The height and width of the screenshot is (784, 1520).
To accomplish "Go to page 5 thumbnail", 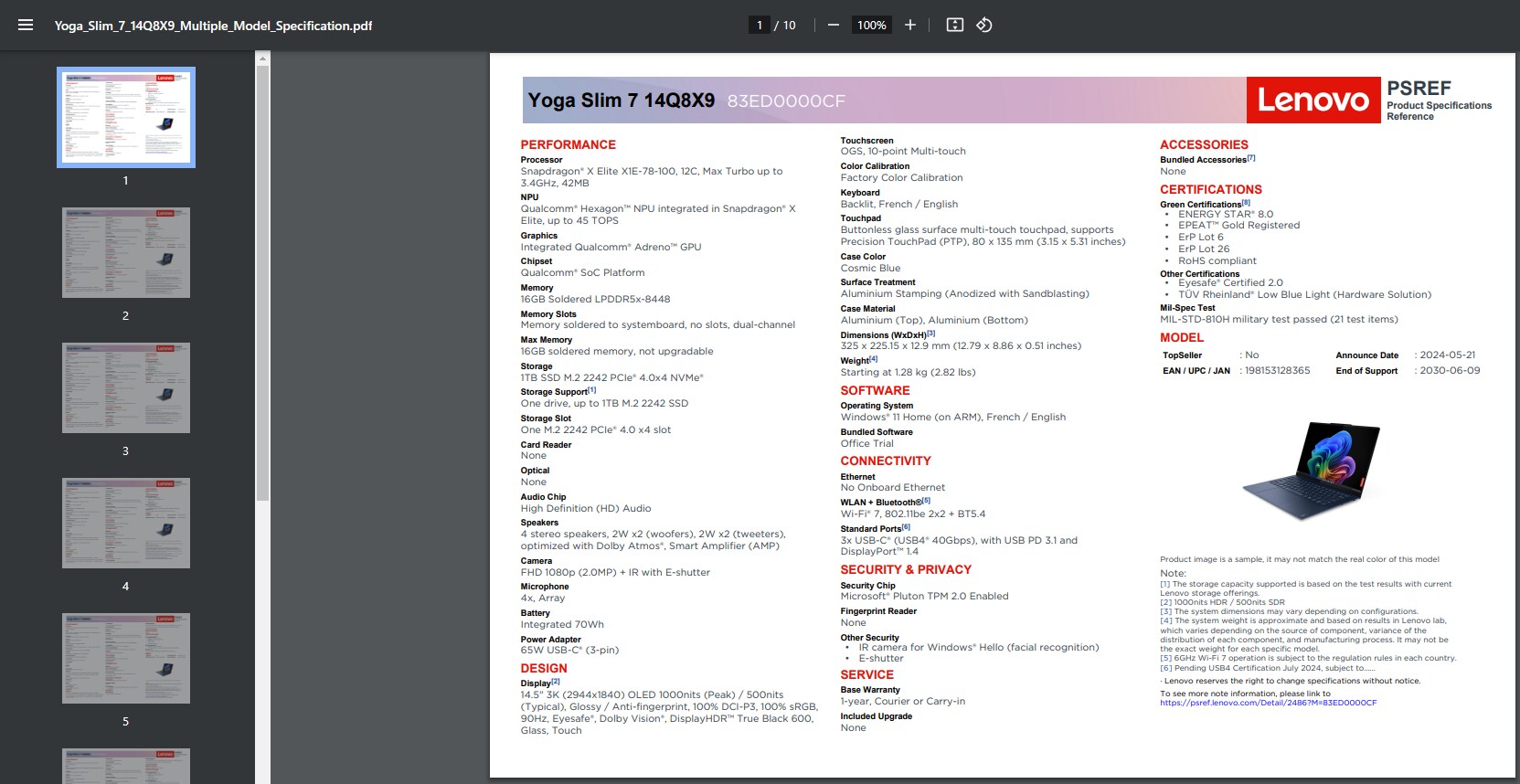I will tap(126, 658).
